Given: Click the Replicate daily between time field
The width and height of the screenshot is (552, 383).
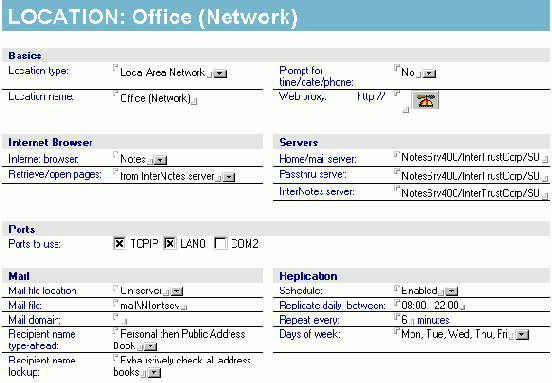Looking at the screenshot, I should pyautogui.click(x=429, y=305).
